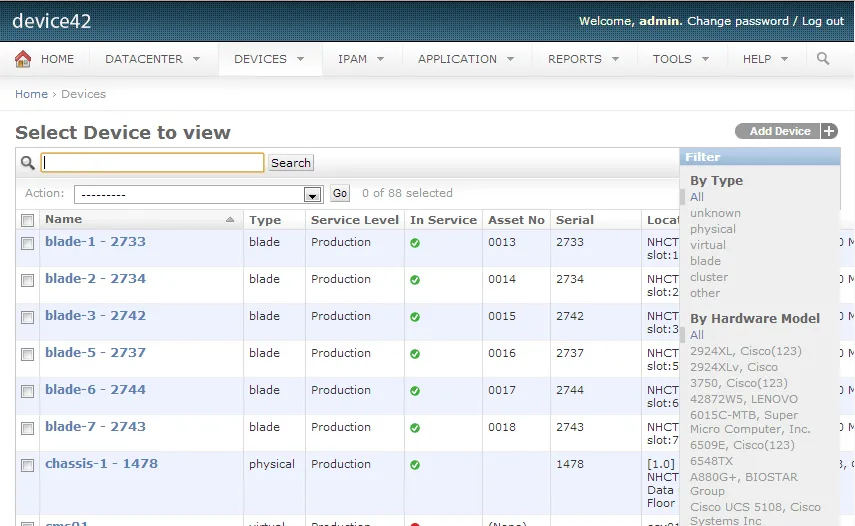This screenshot has height=526, width=855.
Task: Open the blade-5 - 2737 device link
Action: pos(95,353)
